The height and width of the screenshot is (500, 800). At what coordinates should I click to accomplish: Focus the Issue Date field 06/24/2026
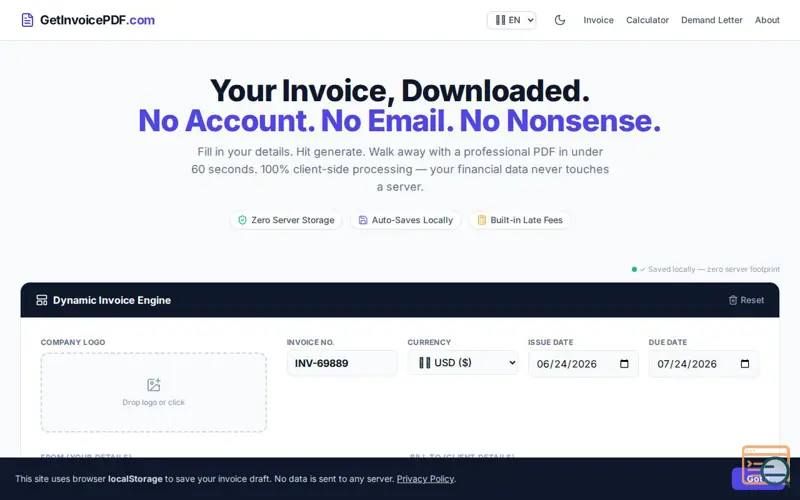(583, 364)
